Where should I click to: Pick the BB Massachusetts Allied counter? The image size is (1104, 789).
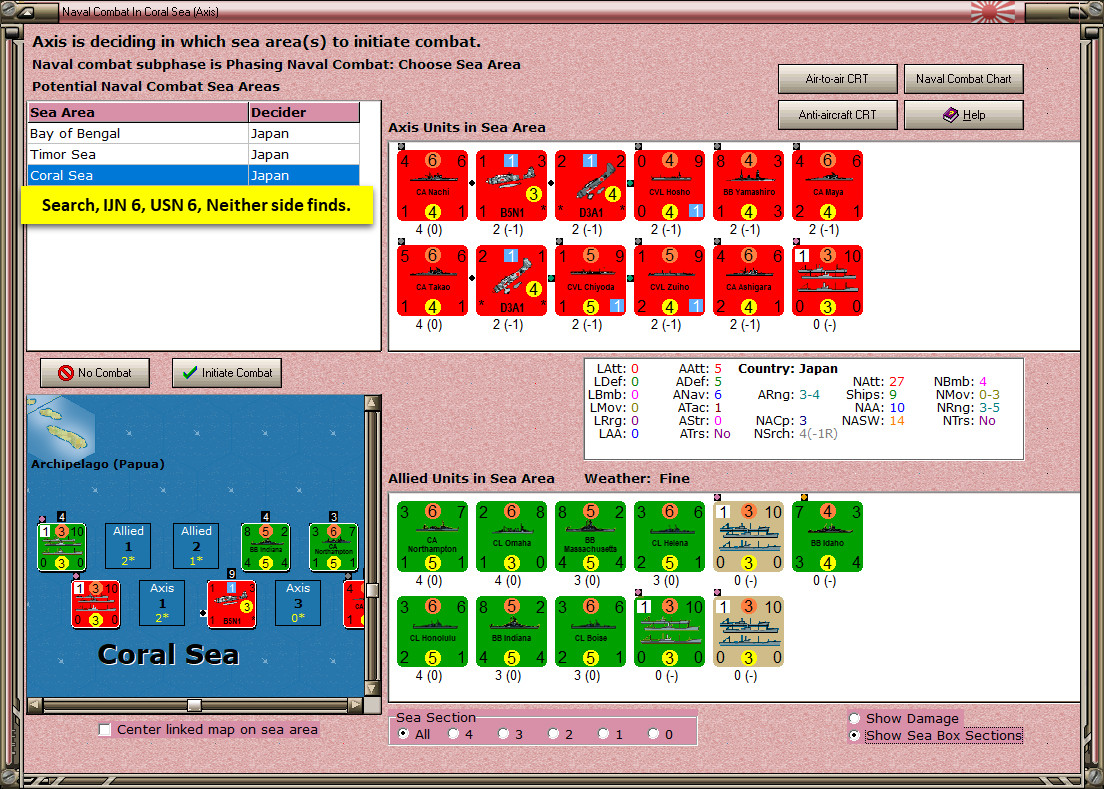click(x=590, y=537)
